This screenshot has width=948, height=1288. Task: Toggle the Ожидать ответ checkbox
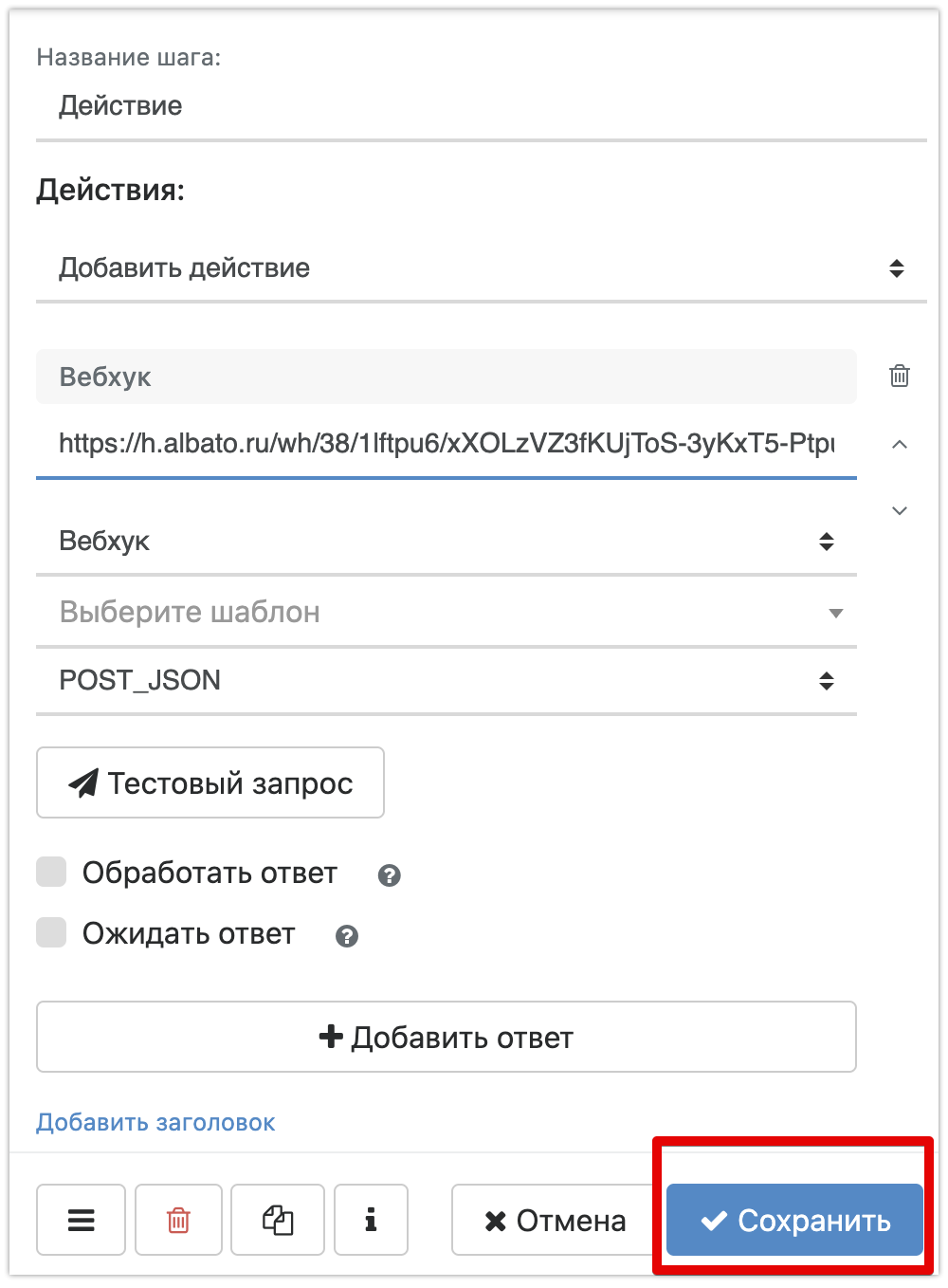pyautogui.click(x=51, y=933)
